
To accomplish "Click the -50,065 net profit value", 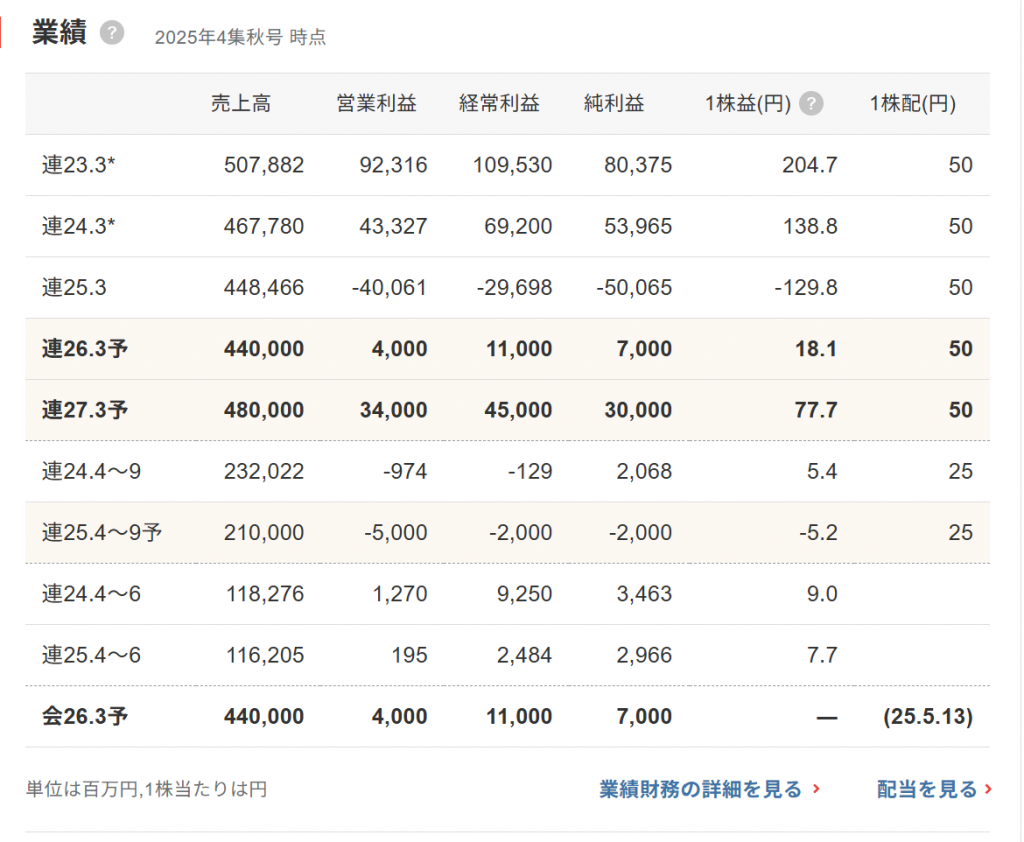I will point(634,288).
